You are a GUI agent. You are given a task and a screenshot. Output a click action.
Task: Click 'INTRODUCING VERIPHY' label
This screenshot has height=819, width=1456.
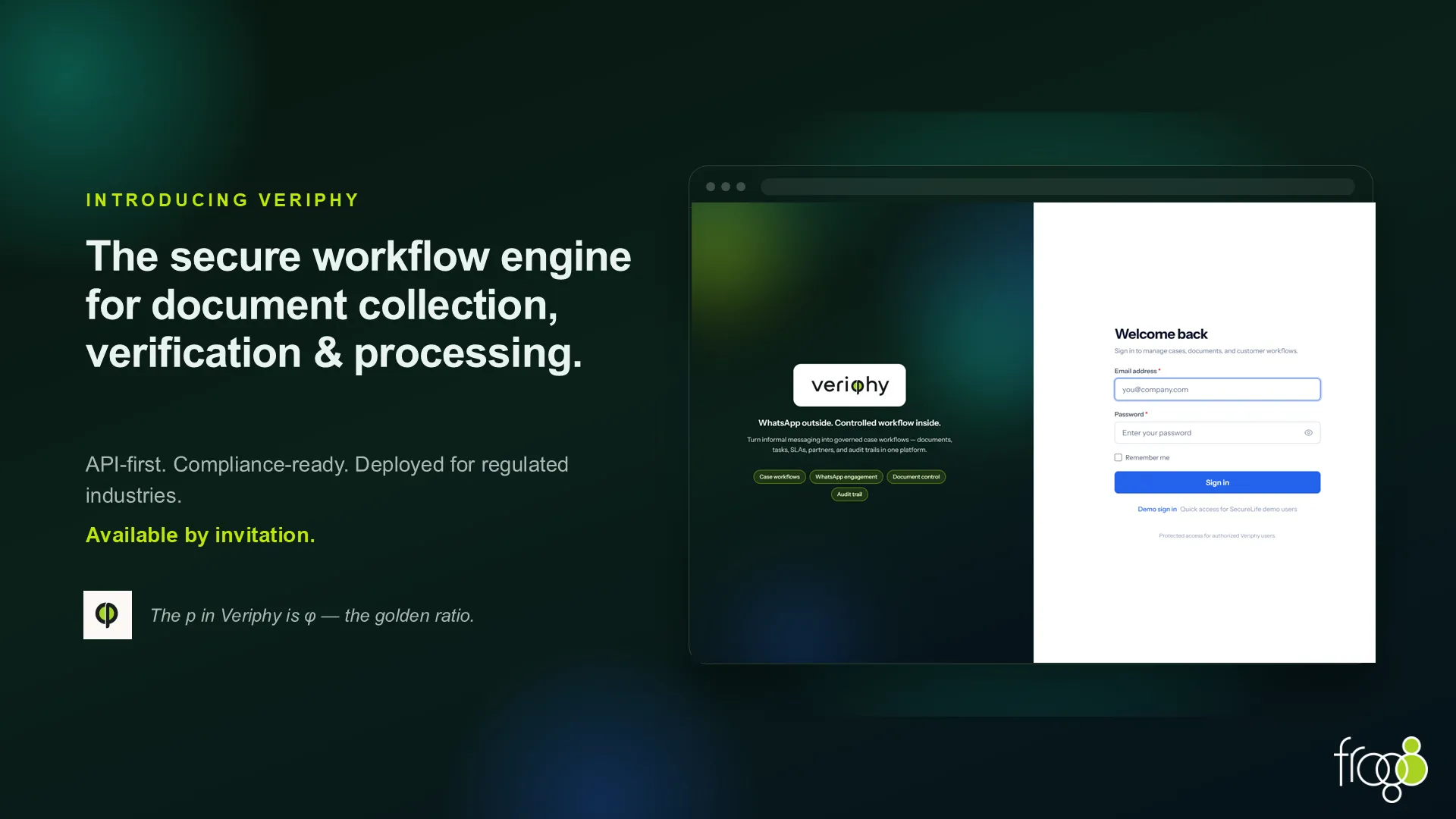pyautogui.click(x=222, y=200)
